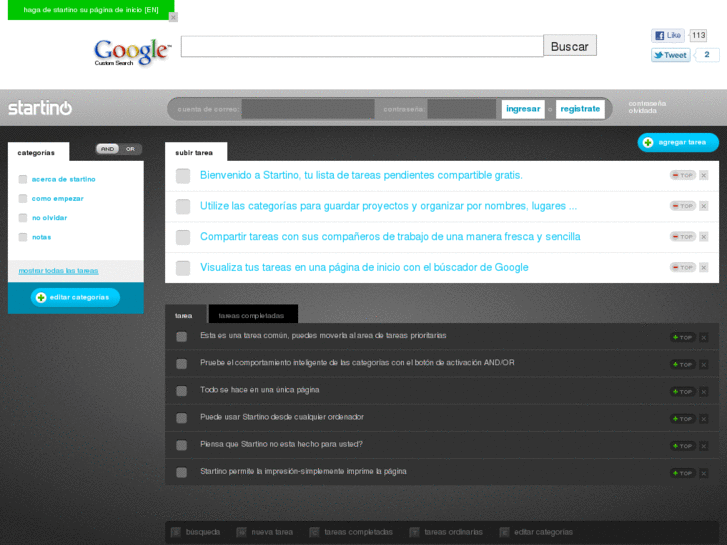Switch to 'tareas completadas' tab
The height and width of the screenshot is (545, 727).
[x=253, y=314]
